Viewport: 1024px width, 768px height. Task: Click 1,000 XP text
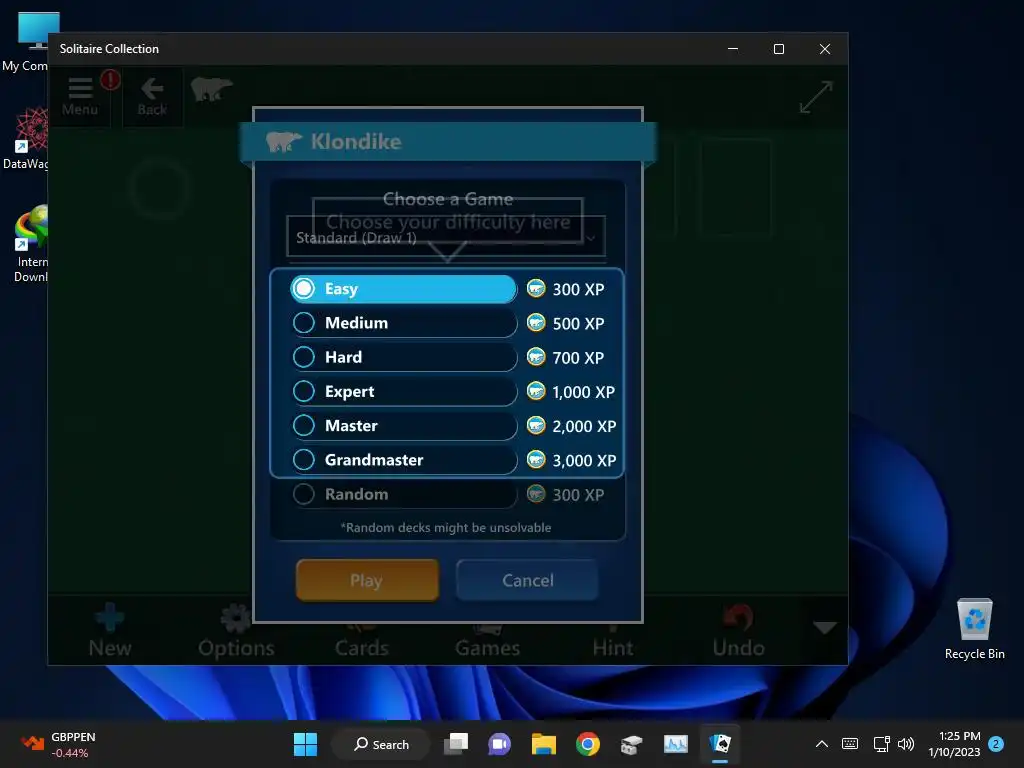(x=583, y=392)
